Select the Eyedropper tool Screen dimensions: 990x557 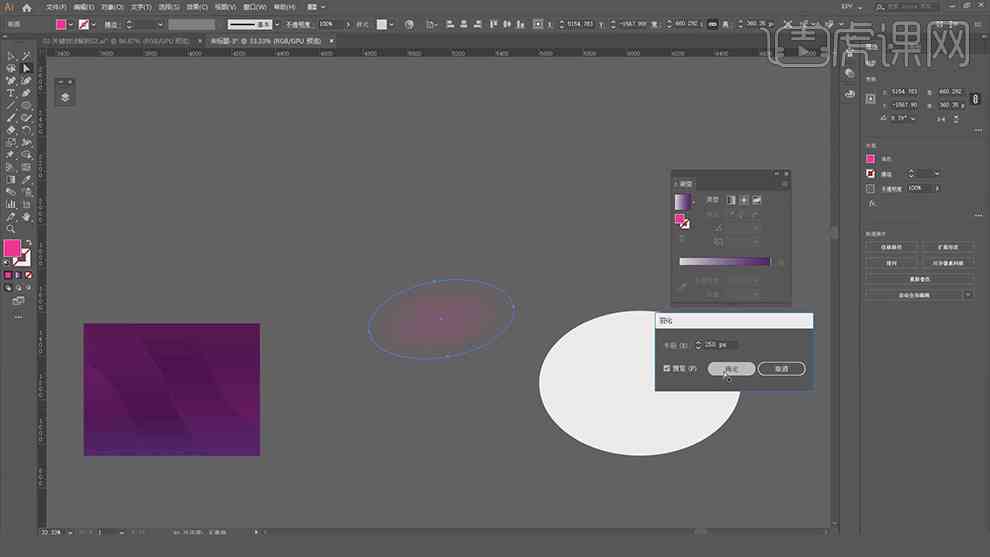point(26,180)
